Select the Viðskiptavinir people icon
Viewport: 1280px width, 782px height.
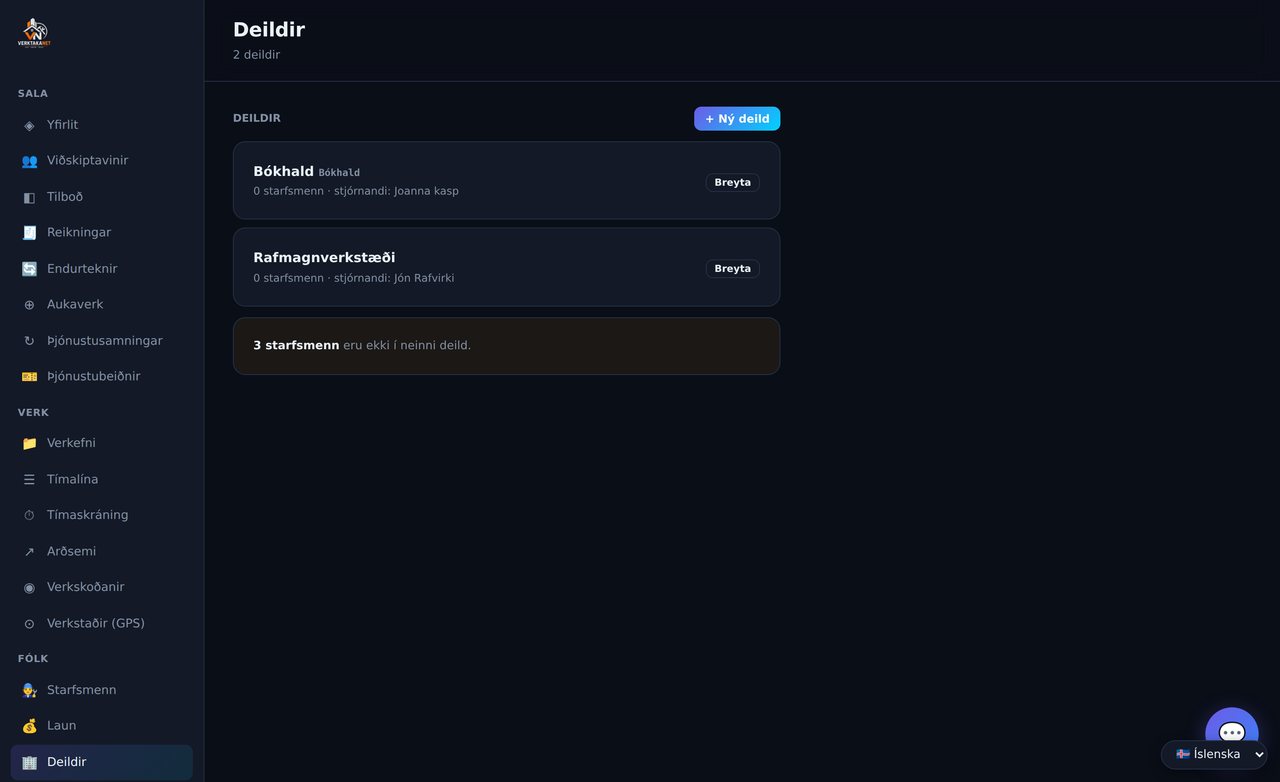pyautogui.click(x=29, y=161)
